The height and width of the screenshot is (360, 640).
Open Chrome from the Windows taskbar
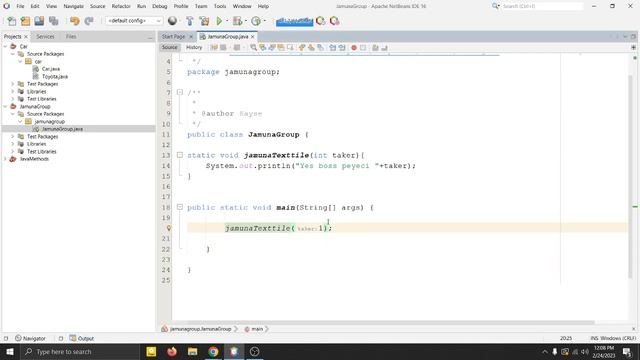(x=213, y=351)
